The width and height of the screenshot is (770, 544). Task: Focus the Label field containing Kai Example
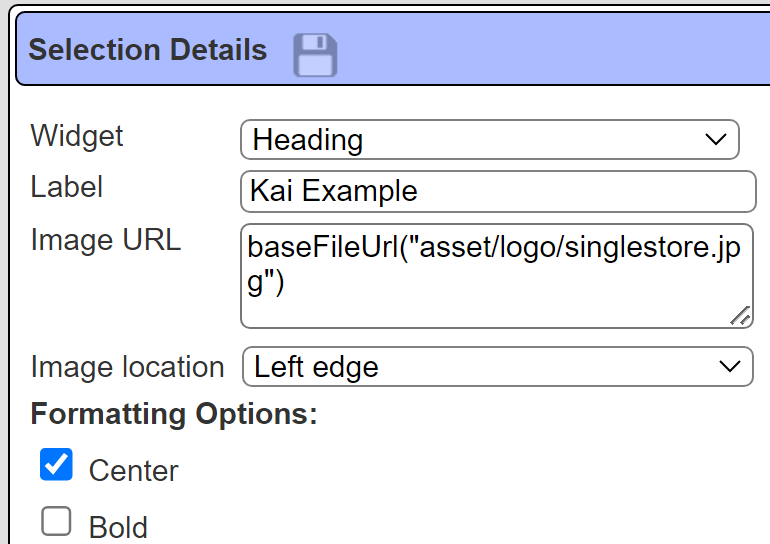(x=498, y=191)
